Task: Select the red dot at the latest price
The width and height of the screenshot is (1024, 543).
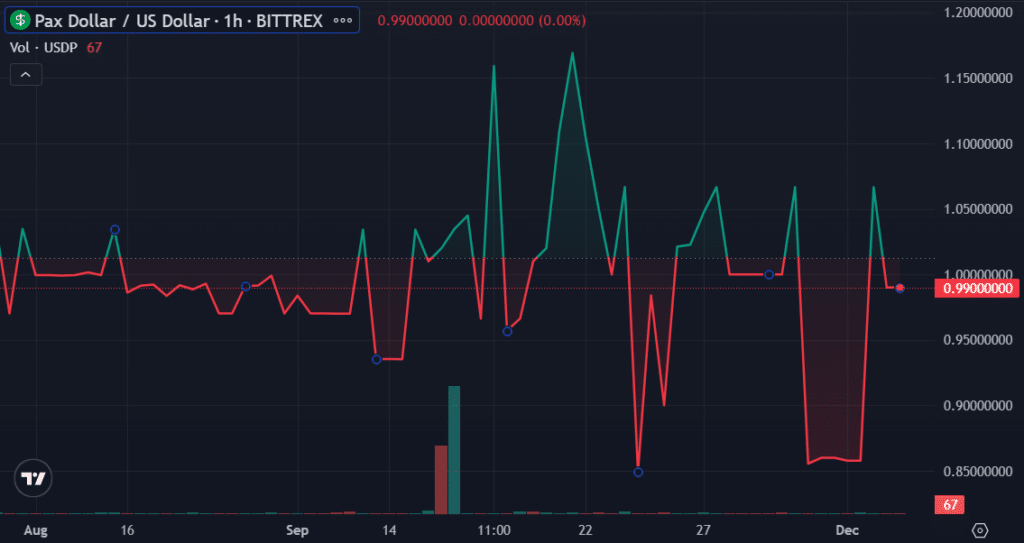Action: coord(900,288)
